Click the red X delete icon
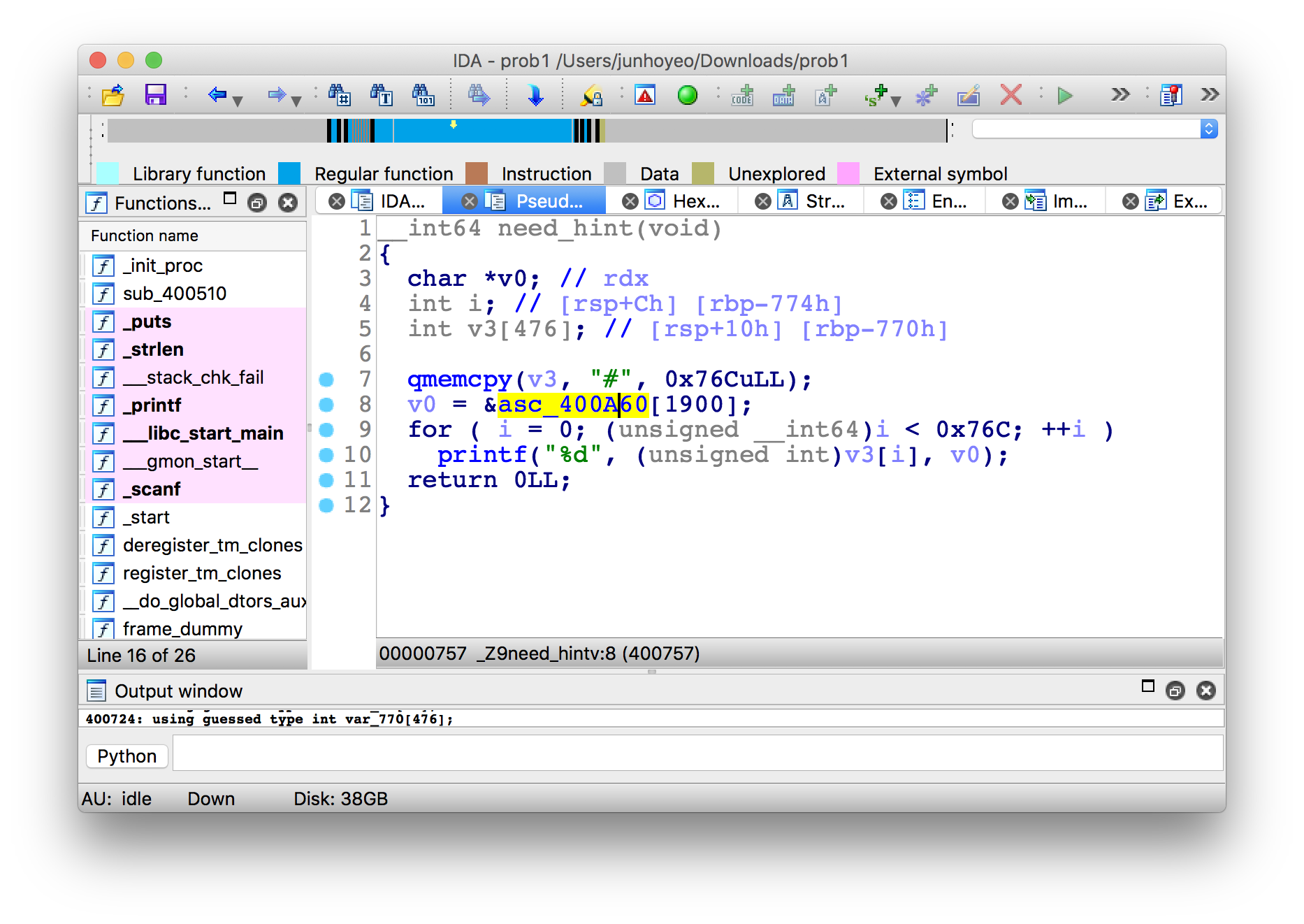The image size is (1304, 924). (1011, 95)
